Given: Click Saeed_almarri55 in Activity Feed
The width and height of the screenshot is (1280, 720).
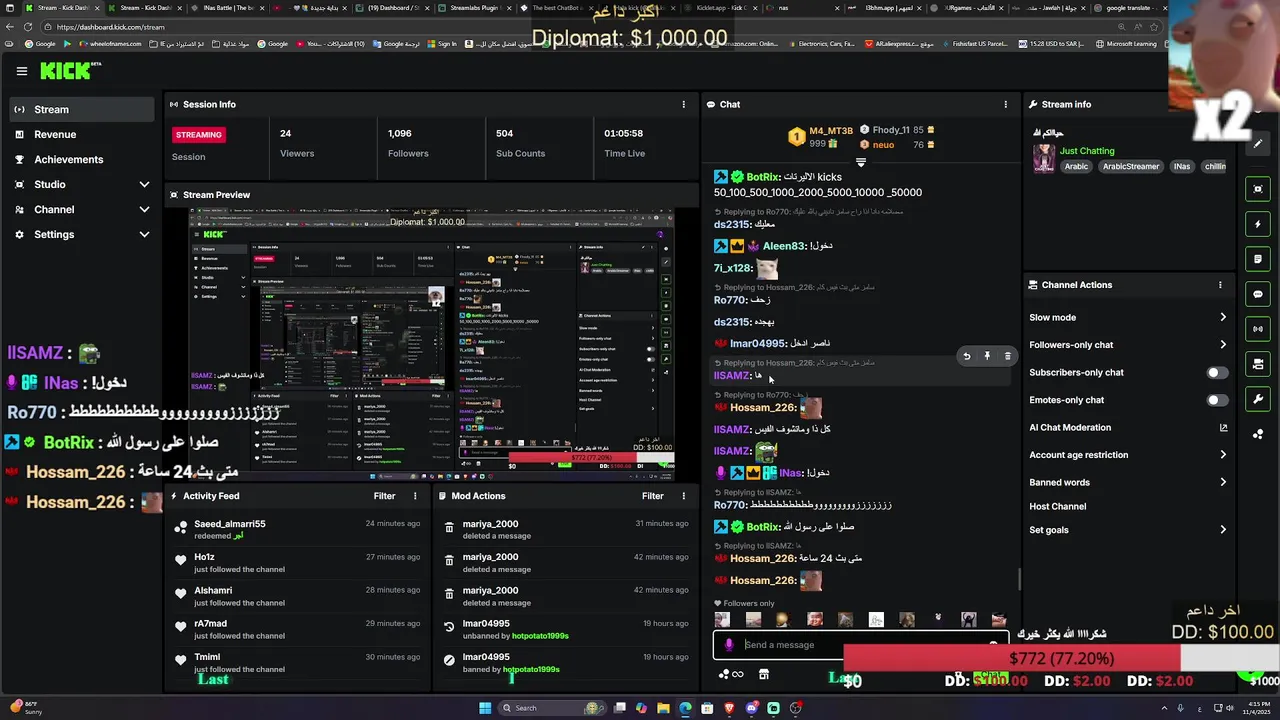Looking at the screenshot, I should (x=230, y=524).
